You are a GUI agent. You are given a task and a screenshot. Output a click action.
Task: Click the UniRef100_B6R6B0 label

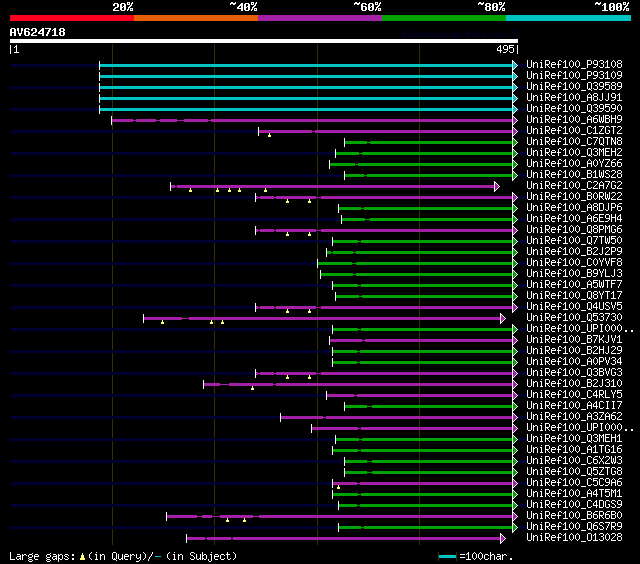click(x=574, y=516)
